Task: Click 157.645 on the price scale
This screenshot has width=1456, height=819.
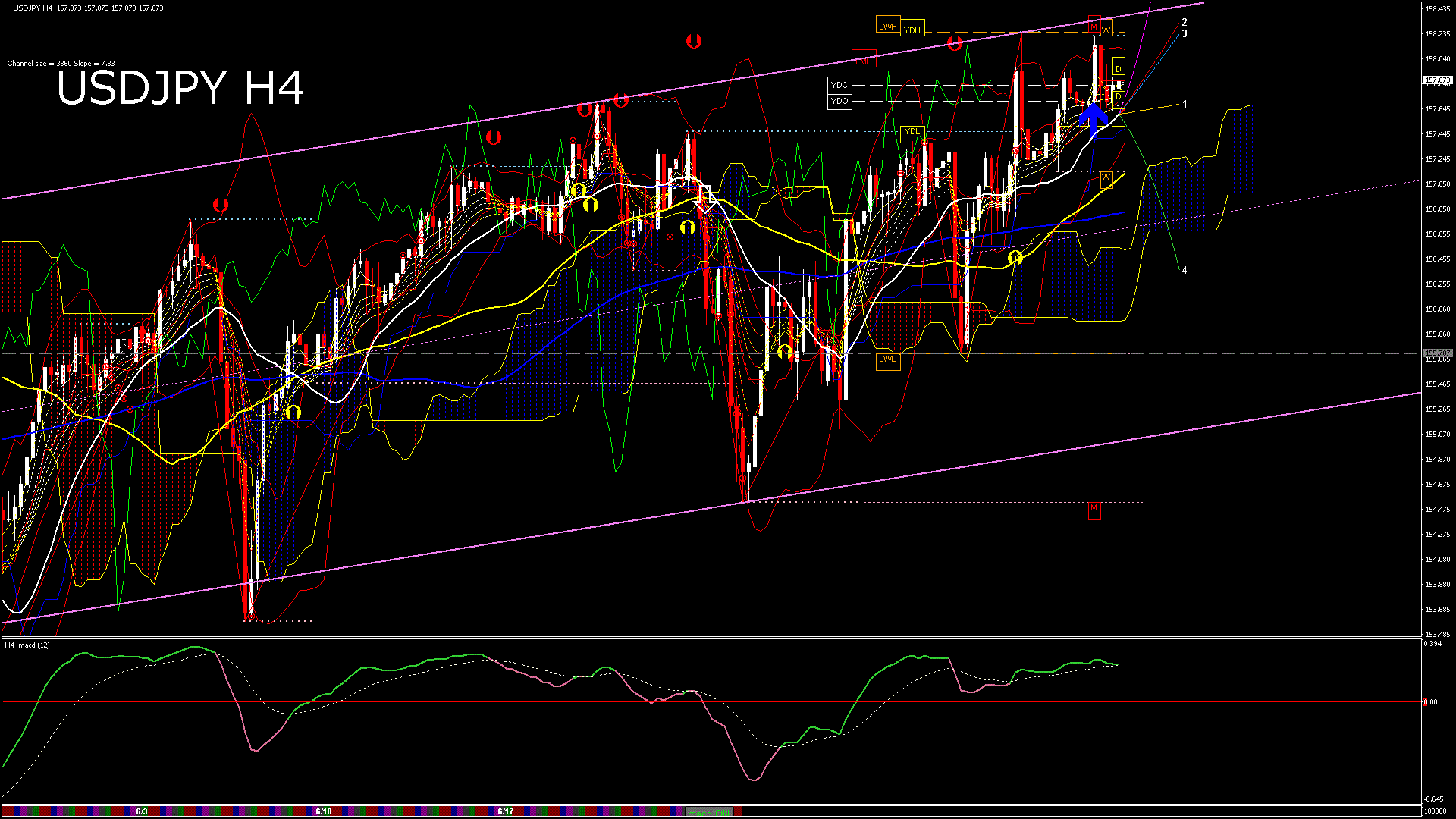Action: [x=1439, y=109]
